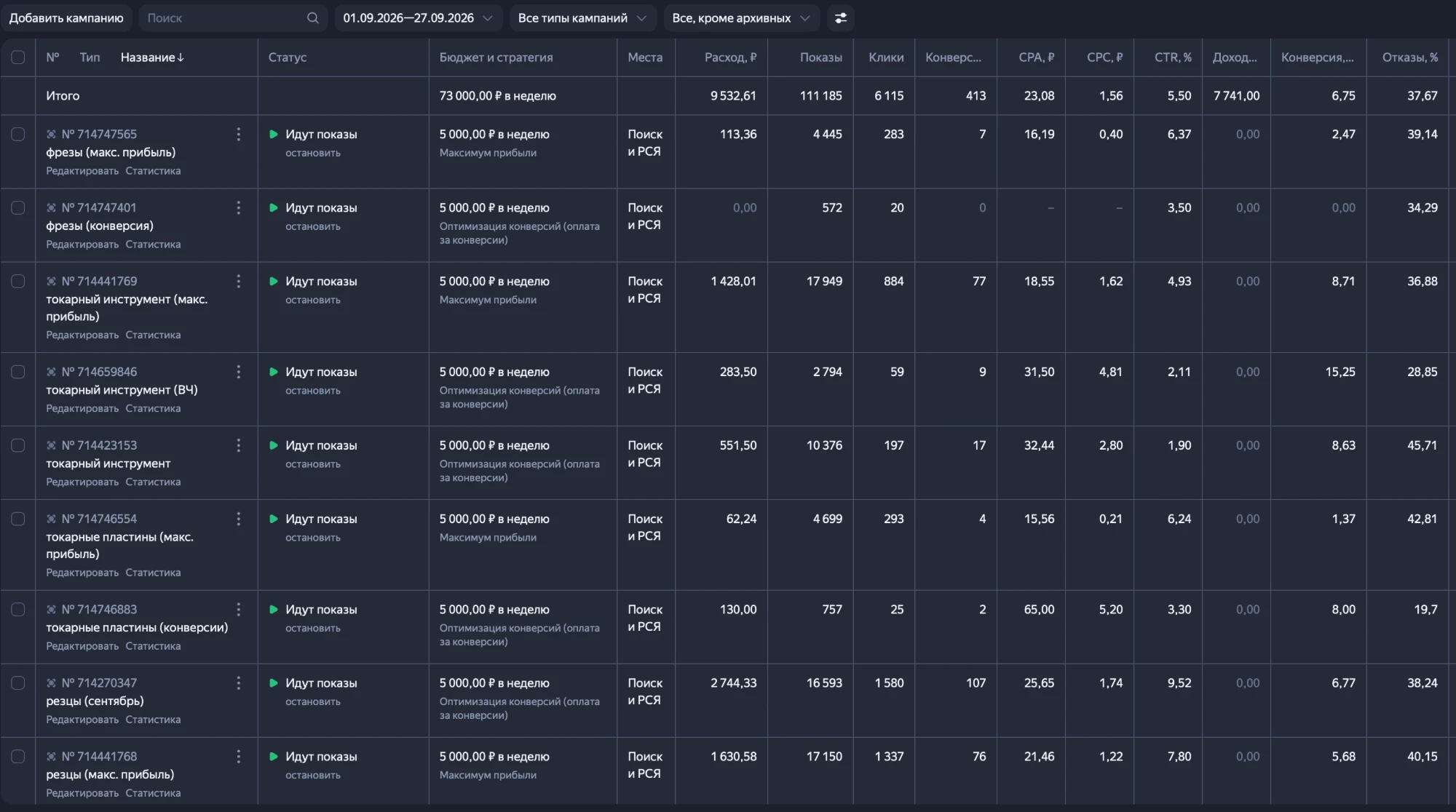
Task: Click the campaign type icon next to № 714747565
Action: click(51, 135)
